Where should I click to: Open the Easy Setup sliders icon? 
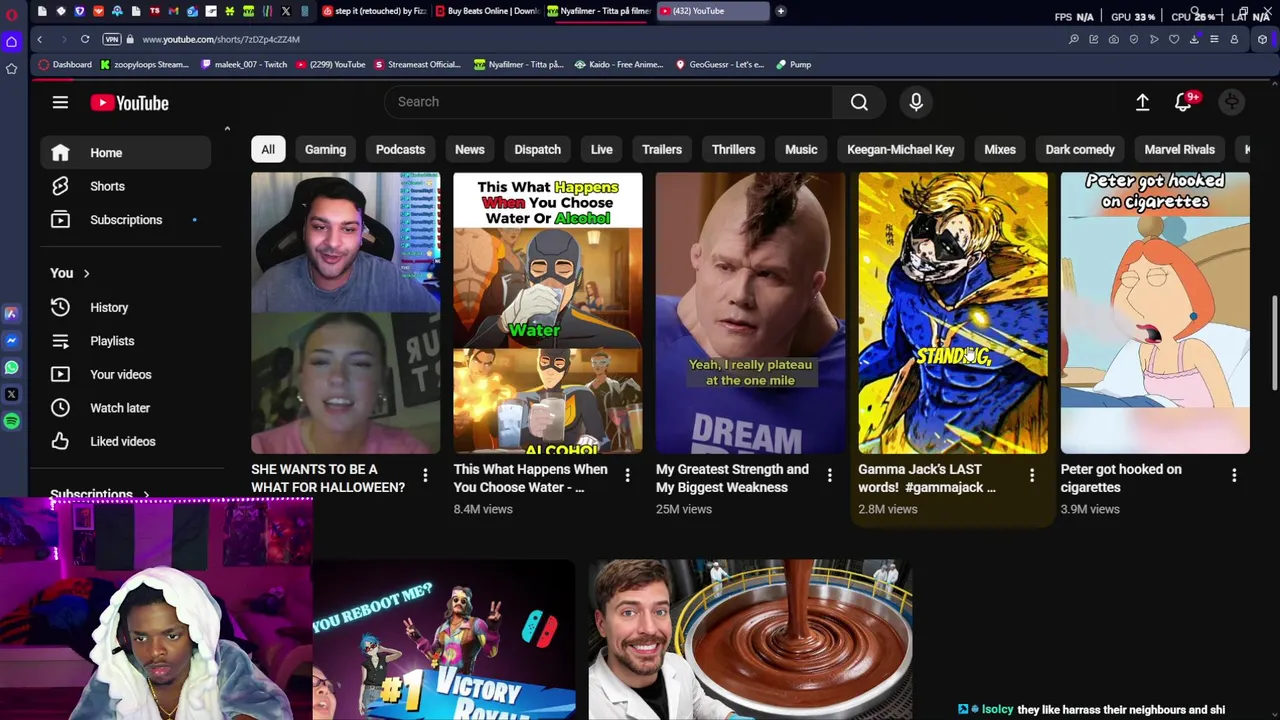click(x=1214, y=39)
